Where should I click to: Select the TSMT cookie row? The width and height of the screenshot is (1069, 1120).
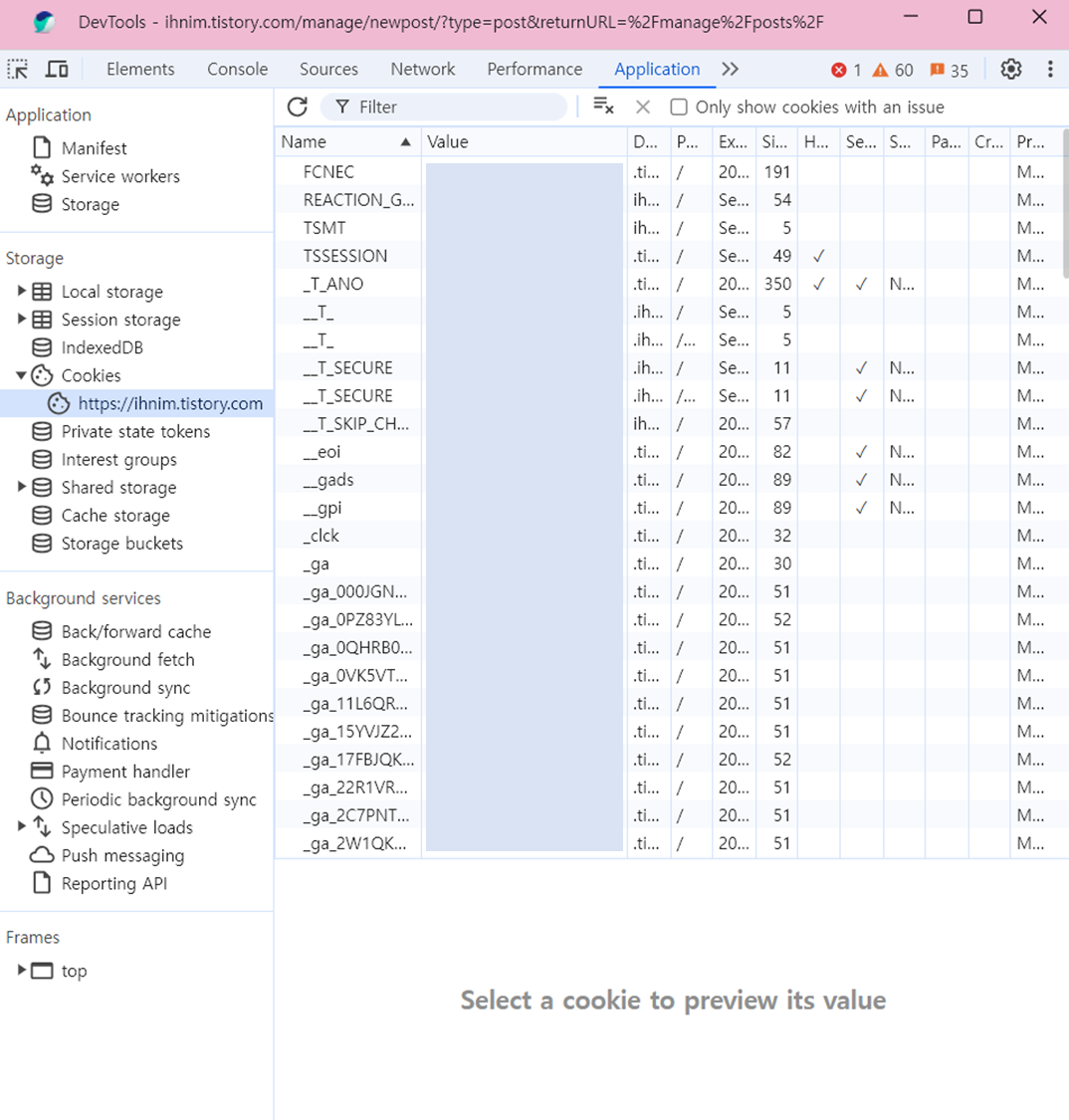coord(669,228)
